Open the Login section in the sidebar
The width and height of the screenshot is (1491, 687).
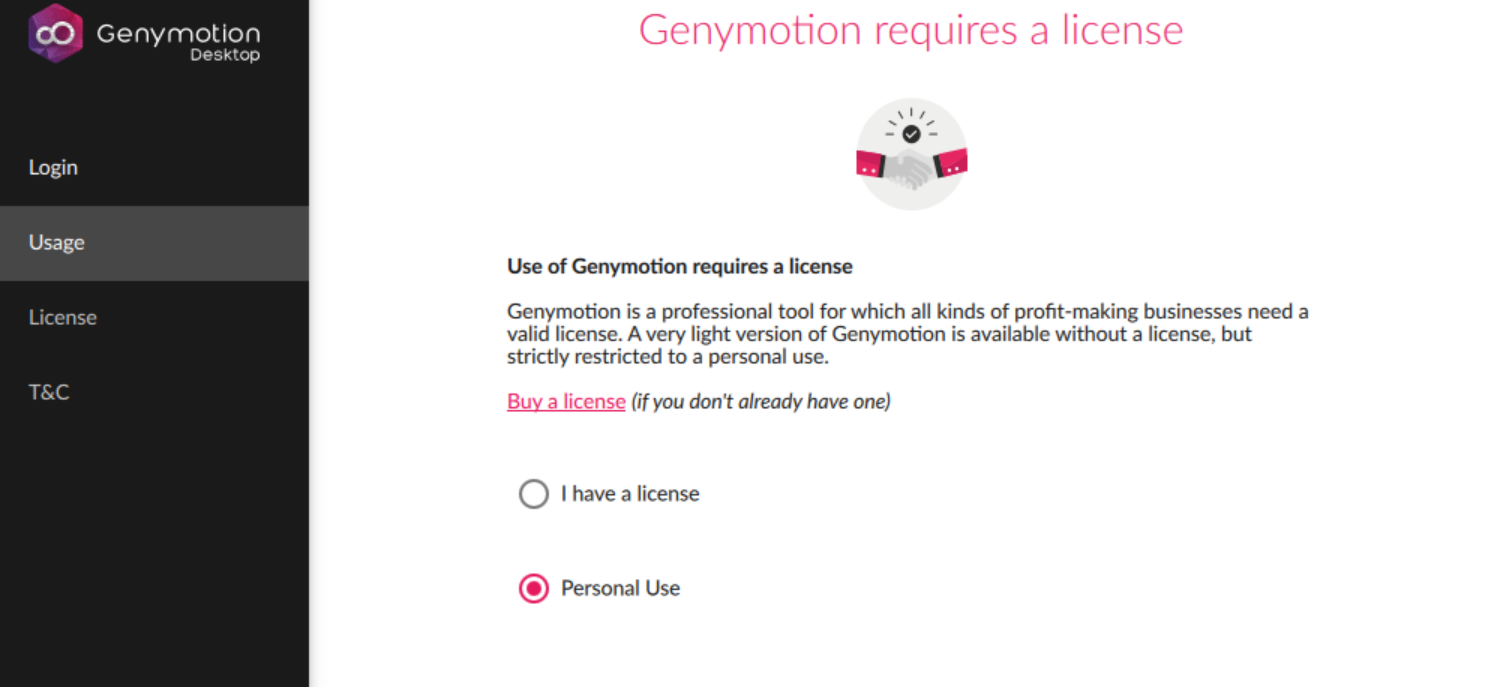pos(53,167)
